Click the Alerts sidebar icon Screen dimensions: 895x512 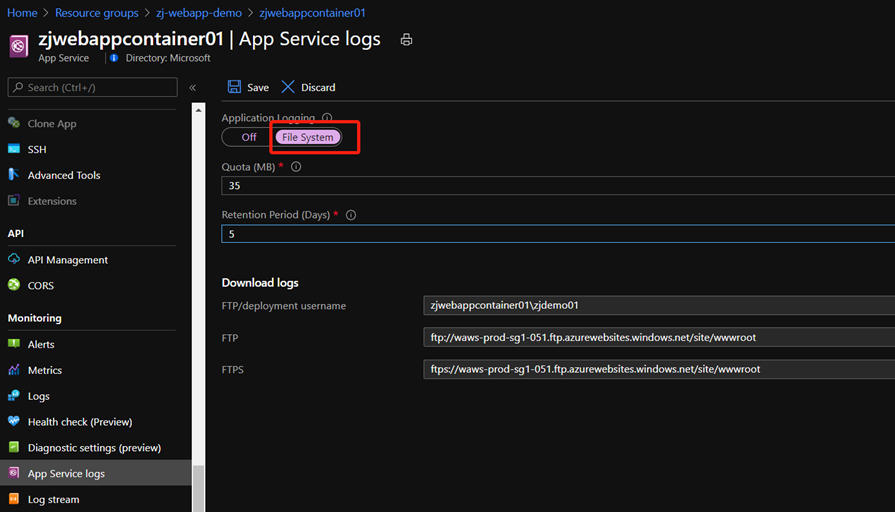pos(14,344)
